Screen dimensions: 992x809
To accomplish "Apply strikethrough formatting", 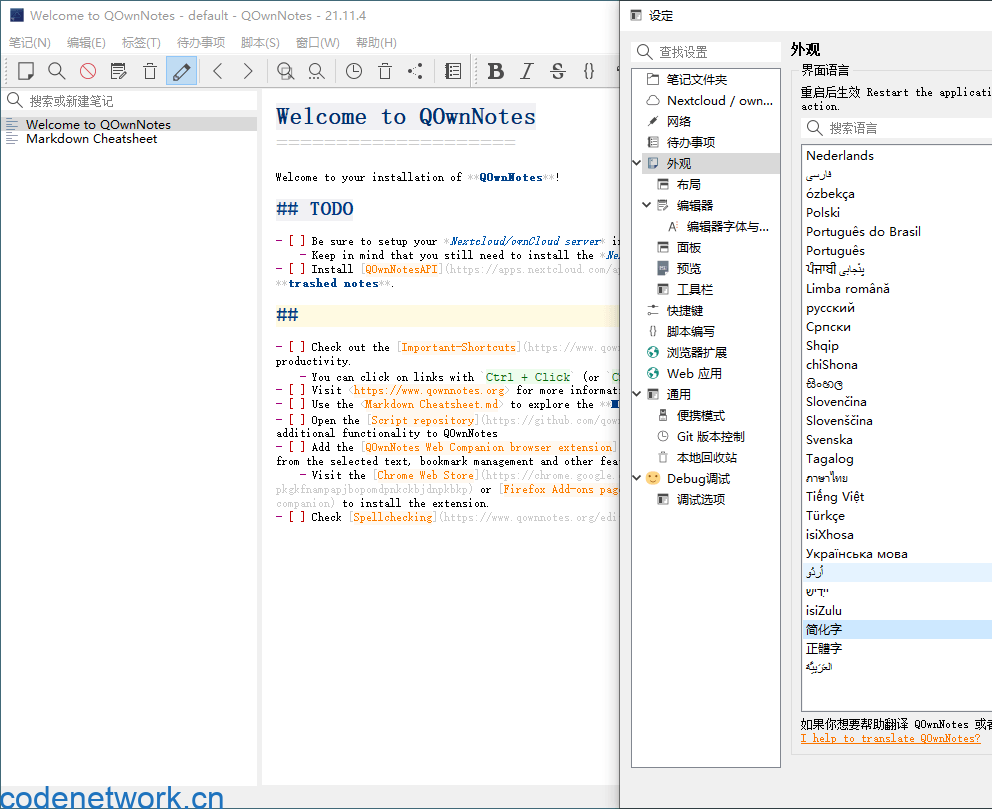I will [x=558, y=71].
